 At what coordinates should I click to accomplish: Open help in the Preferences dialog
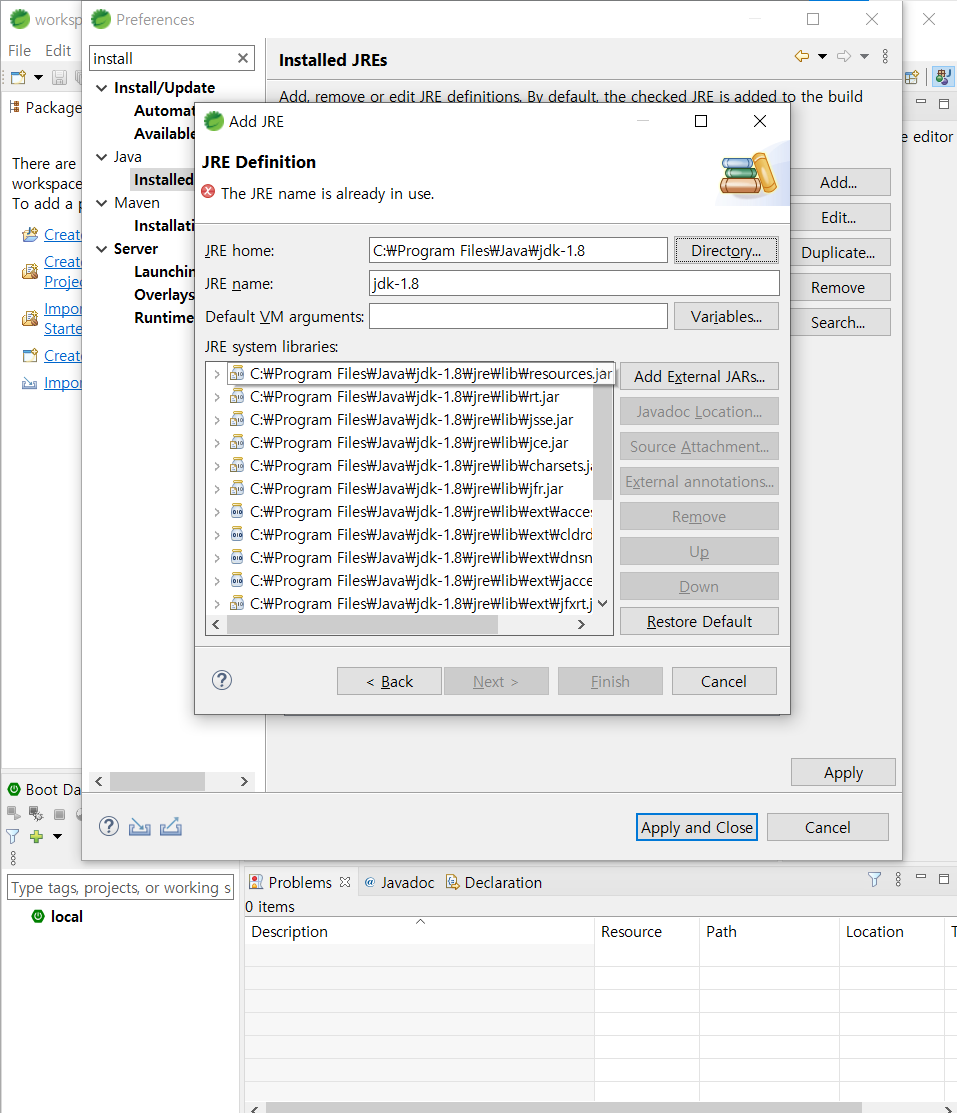[x=109, y=826]
